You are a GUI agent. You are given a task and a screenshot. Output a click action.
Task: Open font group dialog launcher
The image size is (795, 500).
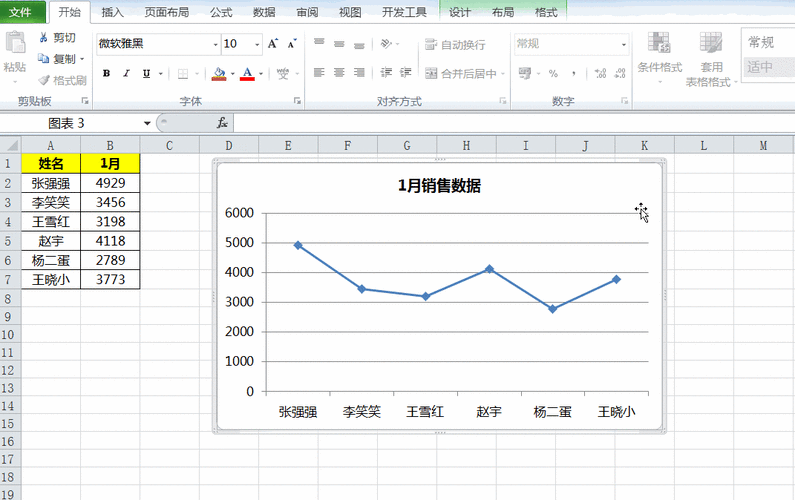point(297,101)
